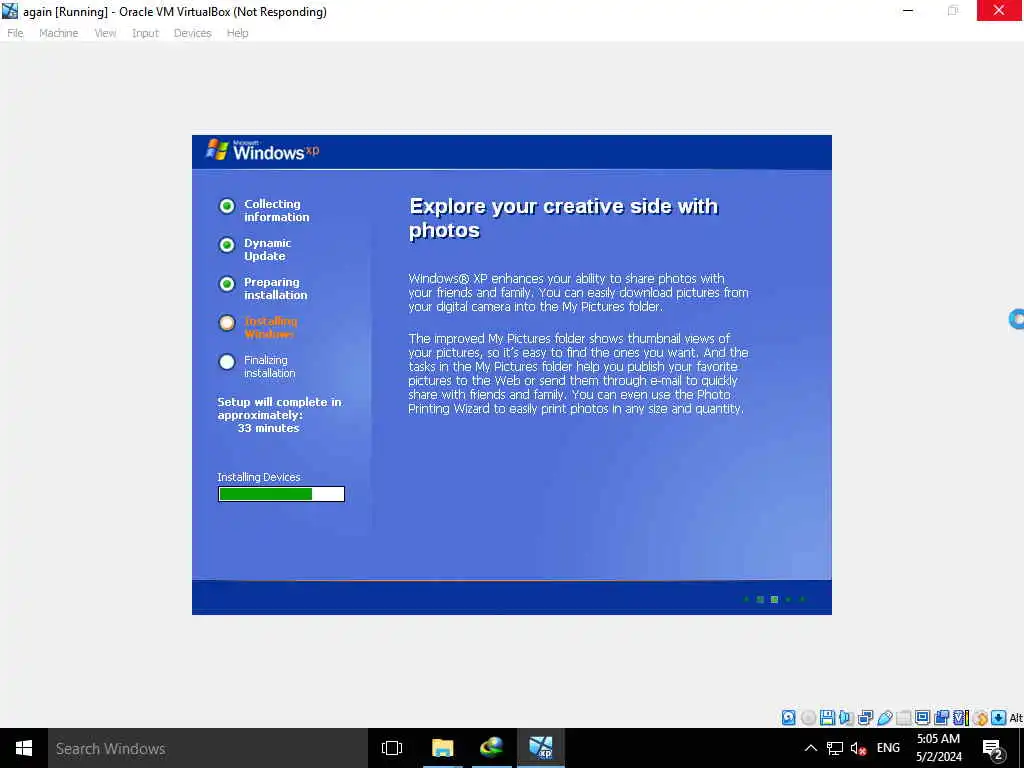Click the Dynamic Update step indicator
Viewport: 1024px width, 768px height.
(x=227, y=245)
